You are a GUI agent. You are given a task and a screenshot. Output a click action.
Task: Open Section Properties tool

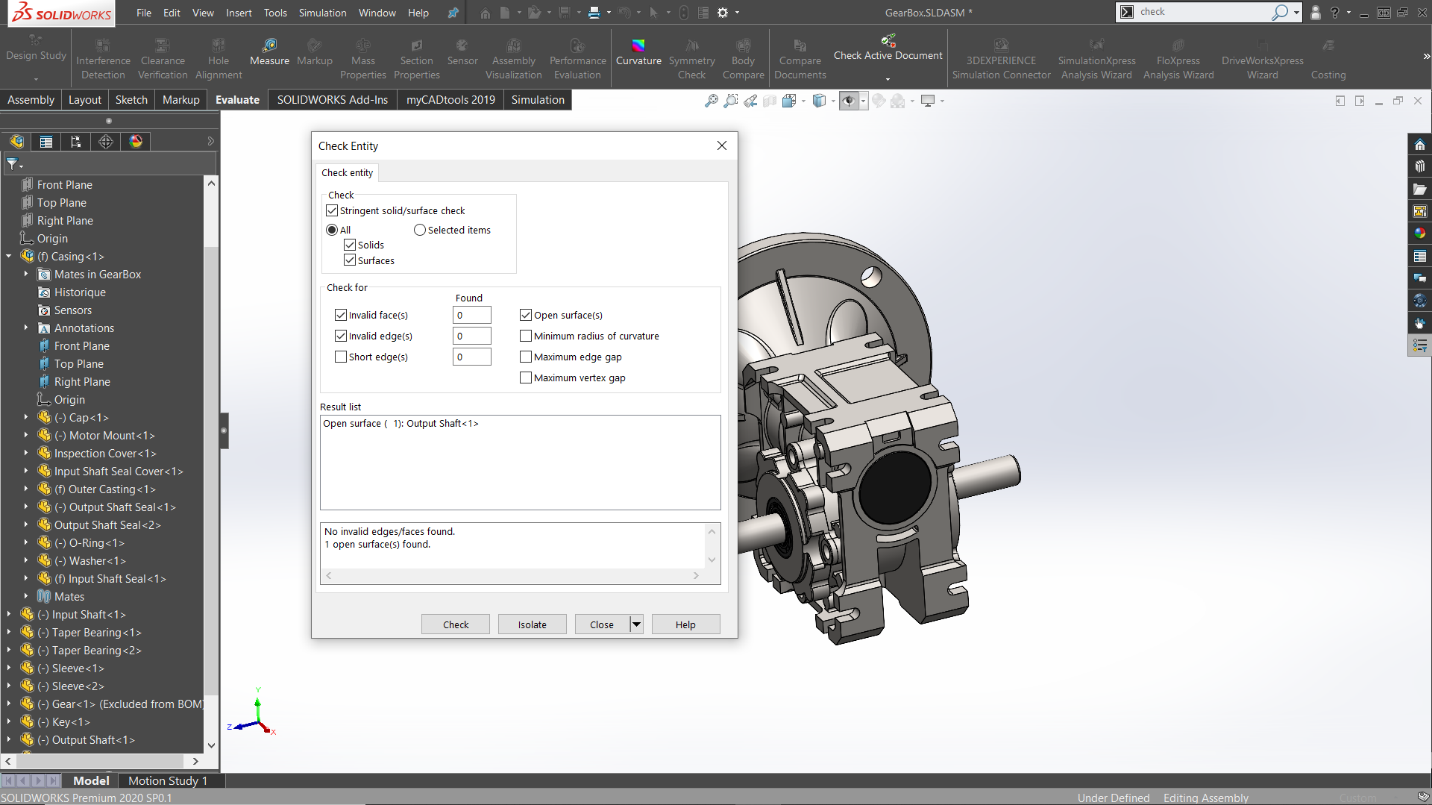[417, 59]
